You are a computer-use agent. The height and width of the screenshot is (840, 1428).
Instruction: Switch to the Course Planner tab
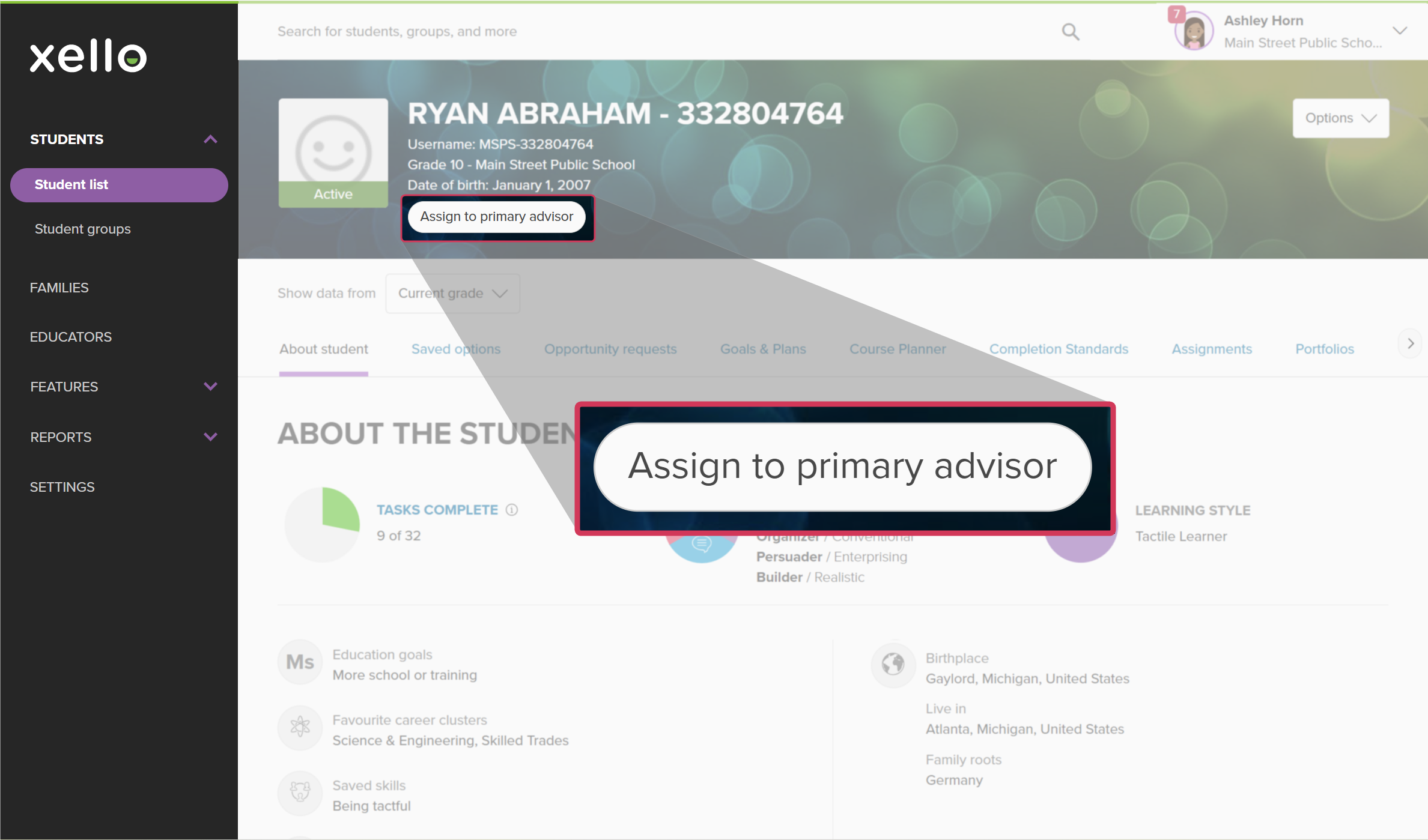point(897,349)
